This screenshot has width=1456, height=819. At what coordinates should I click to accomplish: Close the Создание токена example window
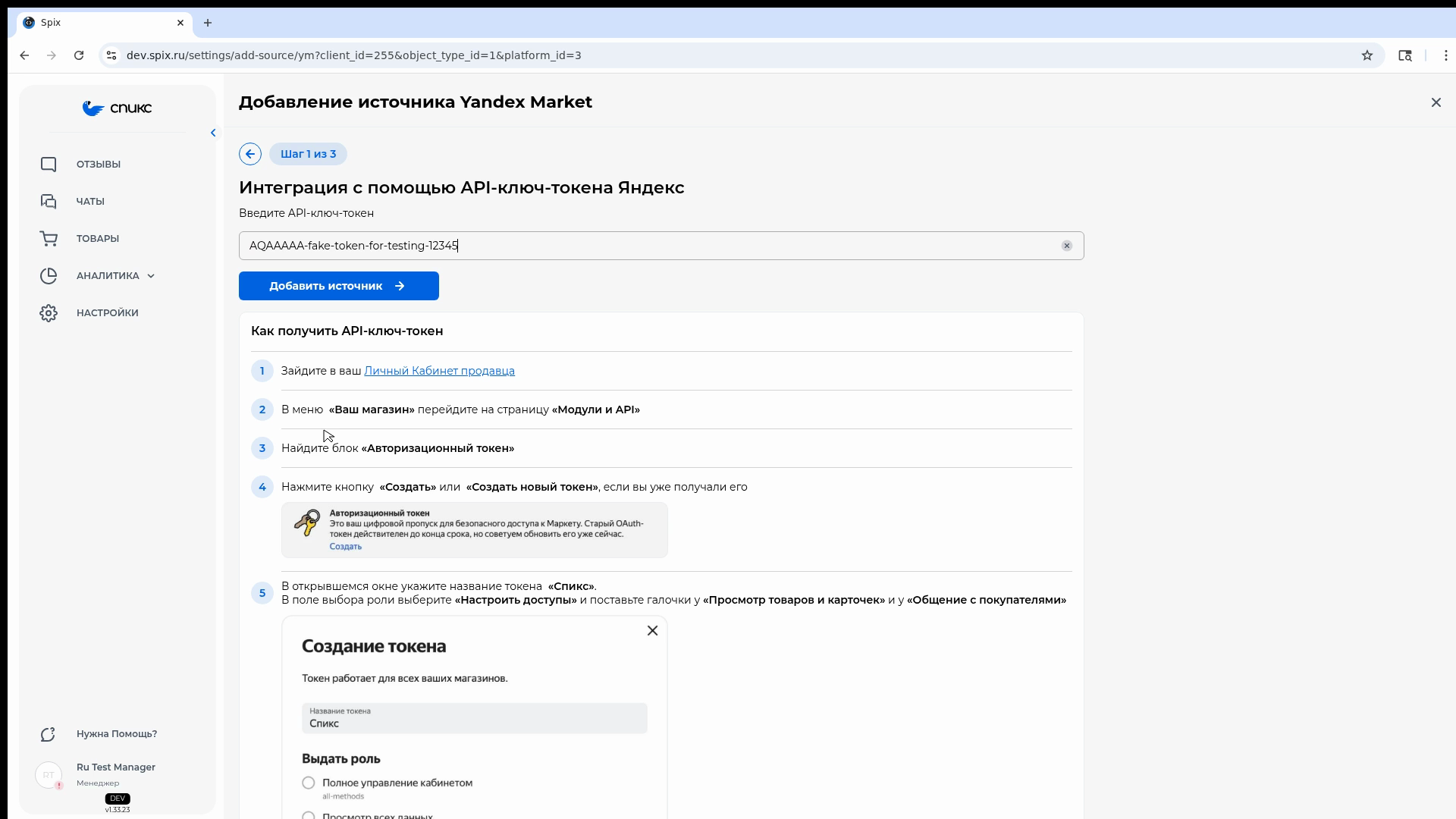(652, 631)
